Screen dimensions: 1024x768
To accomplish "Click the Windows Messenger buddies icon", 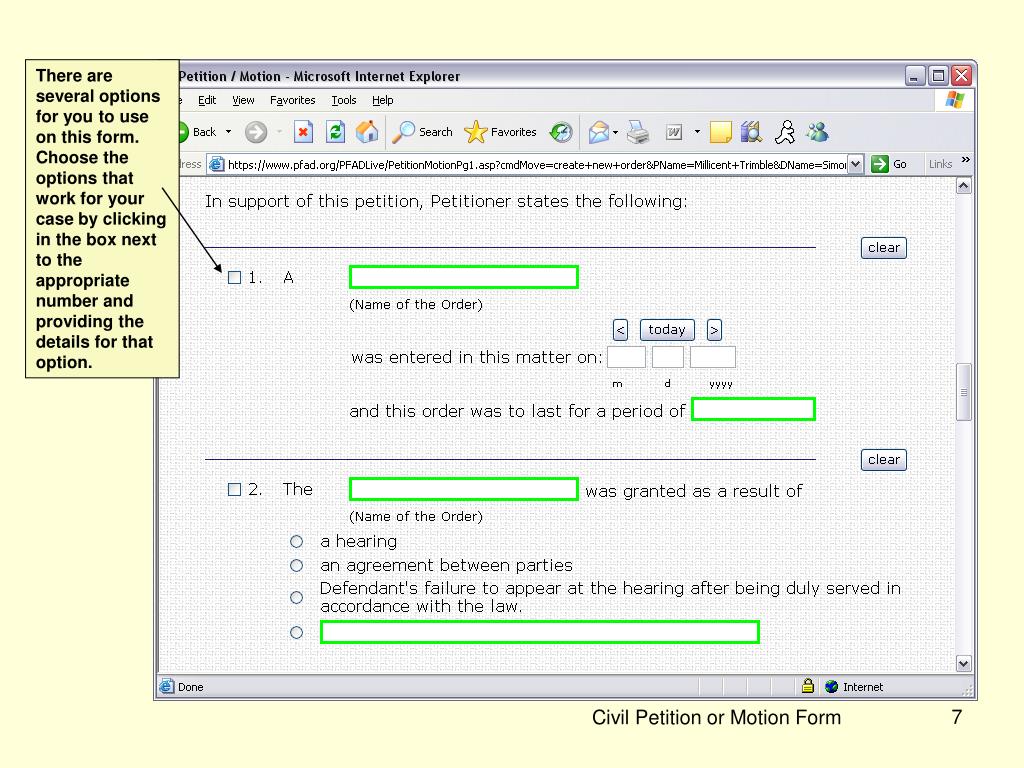I will coord(817,132).
